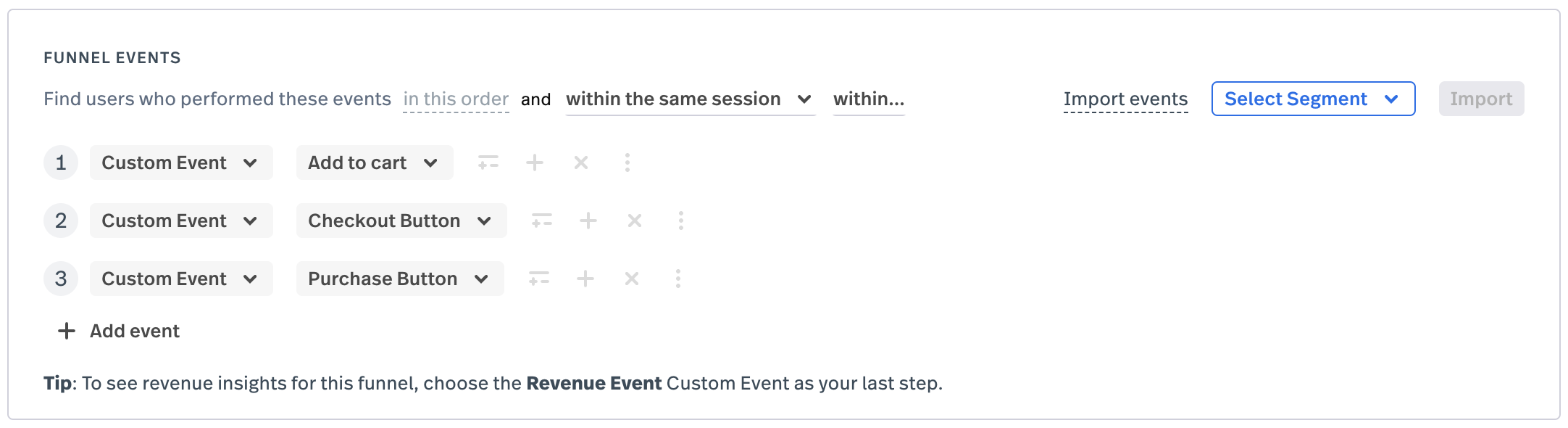The width and height of the screenshot is (1568, 428).
Task: Open the filter icon on "Purchase Button" step
Action: point(540,278)
